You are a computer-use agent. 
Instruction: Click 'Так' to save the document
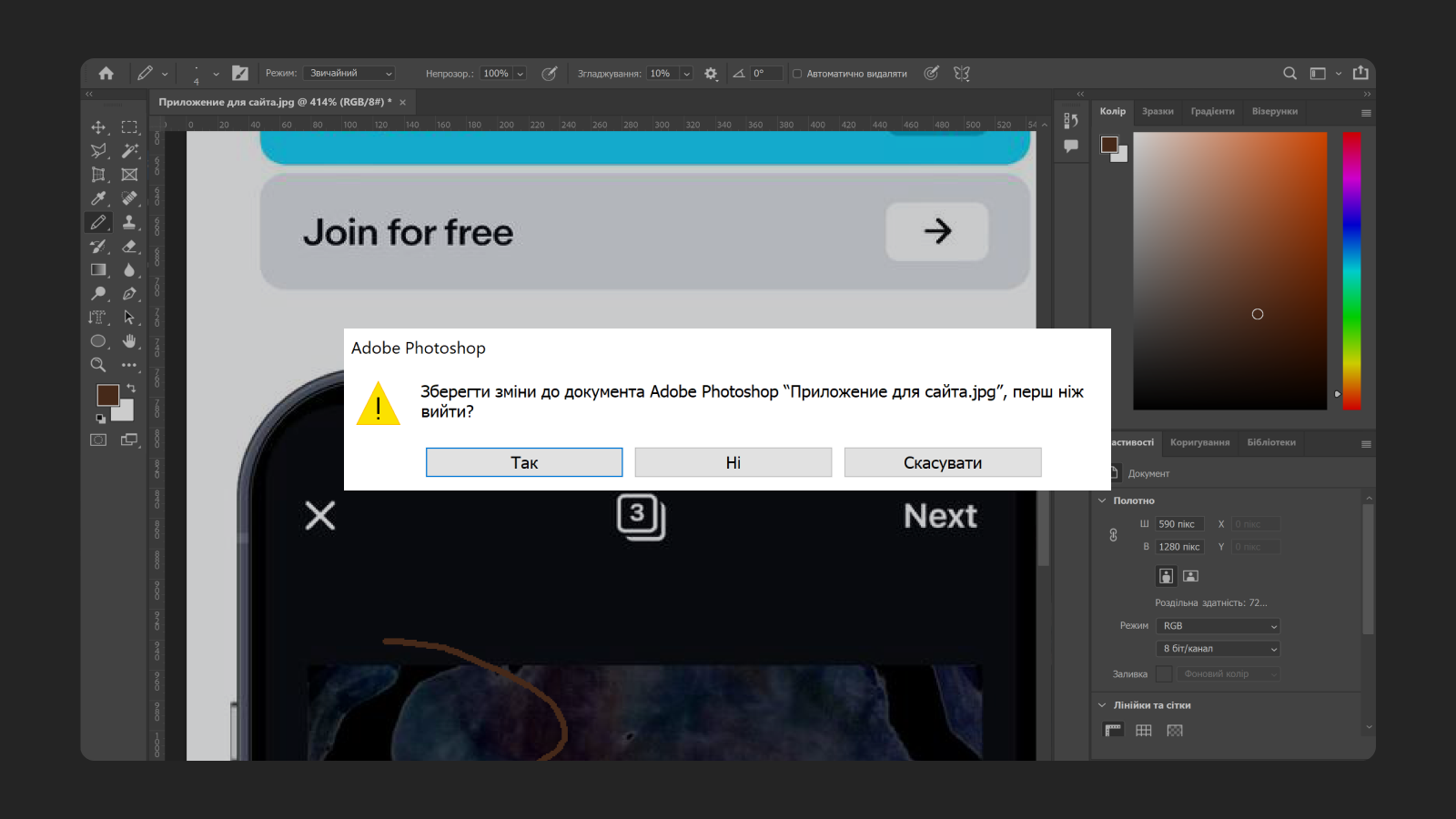pos(524,461)
